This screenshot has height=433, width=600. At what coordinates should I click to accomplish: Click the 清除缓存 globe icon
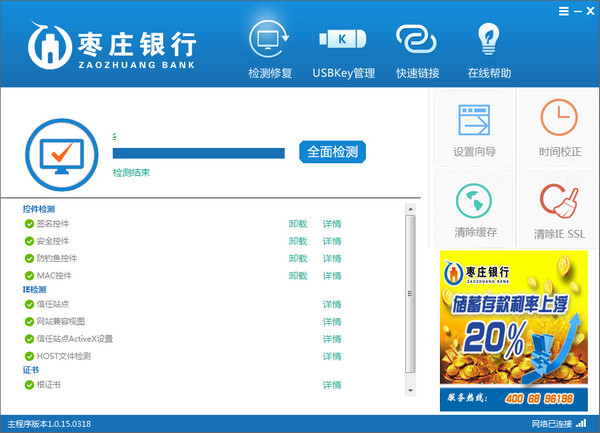click(x=474, y=201)
